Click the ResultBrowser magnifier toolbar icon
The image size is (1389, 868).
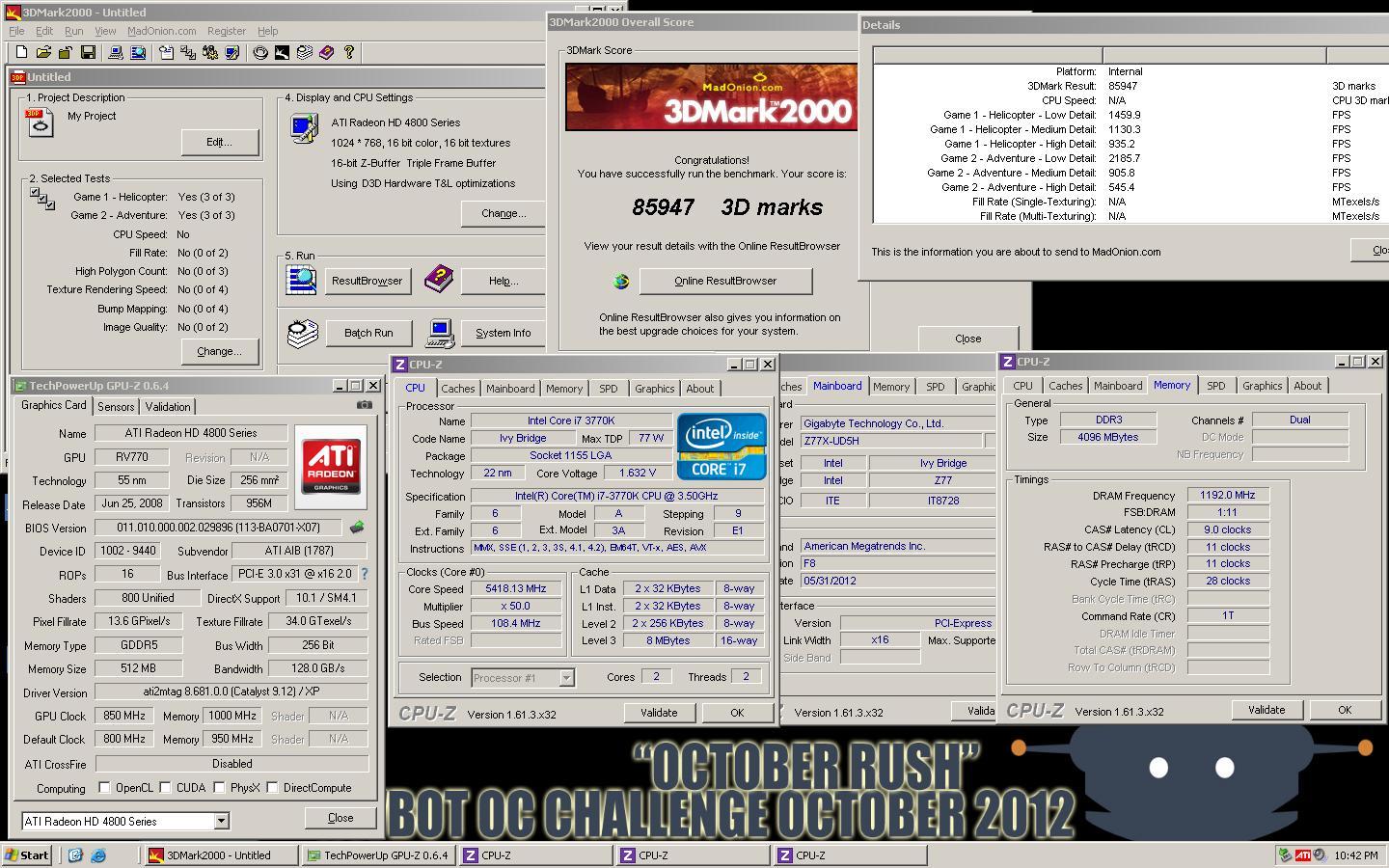pos(138,52)
